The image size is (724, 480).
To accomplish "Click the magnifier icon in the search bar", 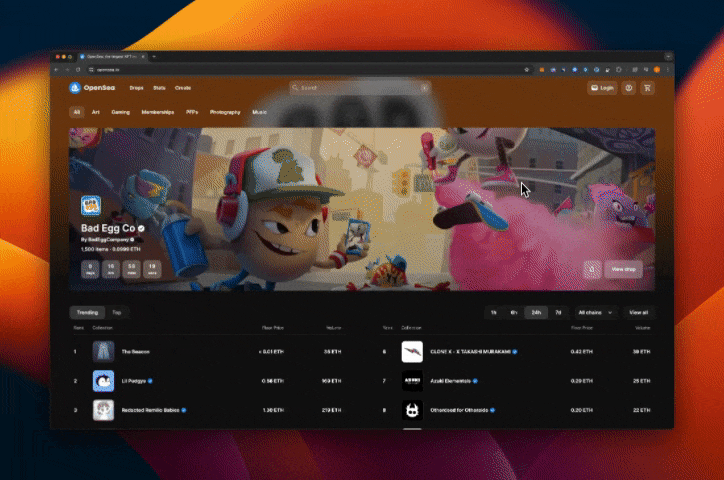I will [295, 88].
